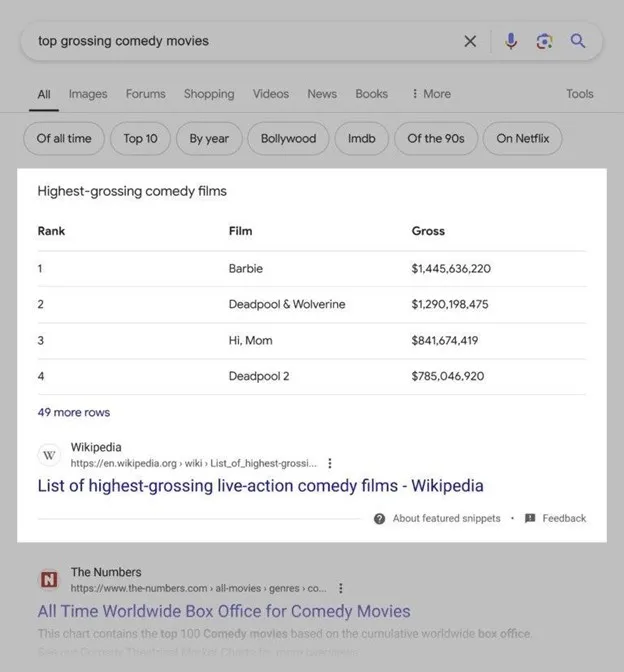Apply the 'Of the 90s' filter chip
Viewport: 624px width, 672px height.
(436, 138)
